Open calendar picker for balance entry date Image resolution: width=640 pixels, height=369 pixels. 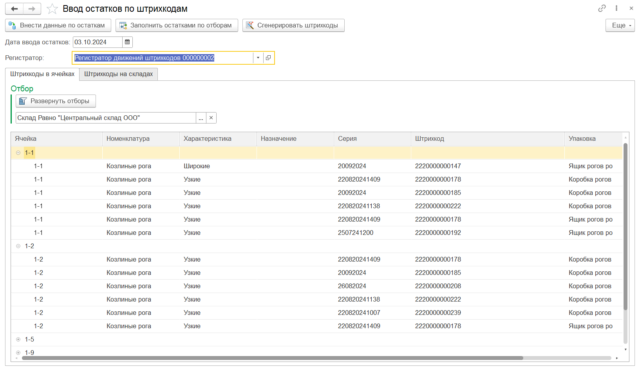coord(127,42)
